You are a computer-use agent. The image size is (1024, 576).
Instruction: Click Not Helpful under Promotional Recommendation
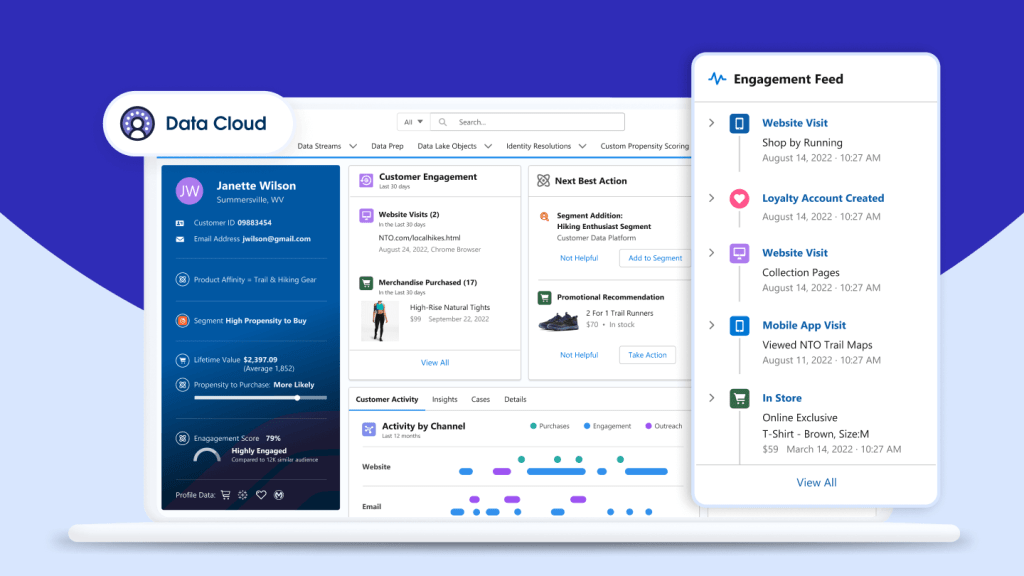click(x=579, y=355)
